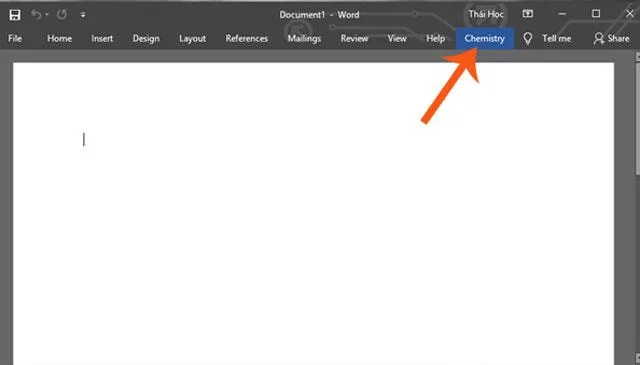Screen dimensions: 640x365
Task: Open the Undo history dropdown arrow
Action: pyautogui.click(x=47, y=15)
